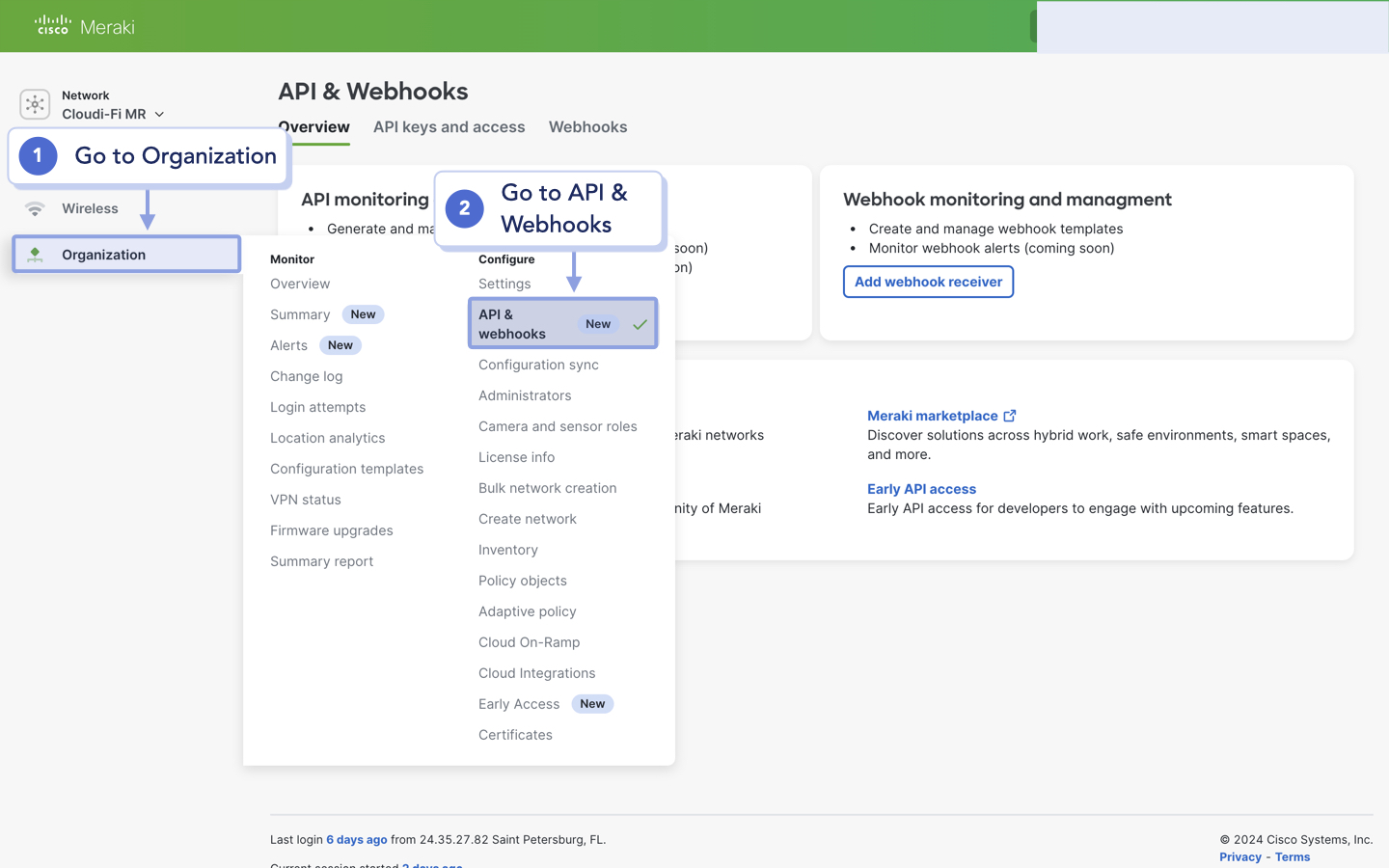The image size is (1389, 868).
Task: Click the numbered "1" circle badge
Action: point(37,155)
